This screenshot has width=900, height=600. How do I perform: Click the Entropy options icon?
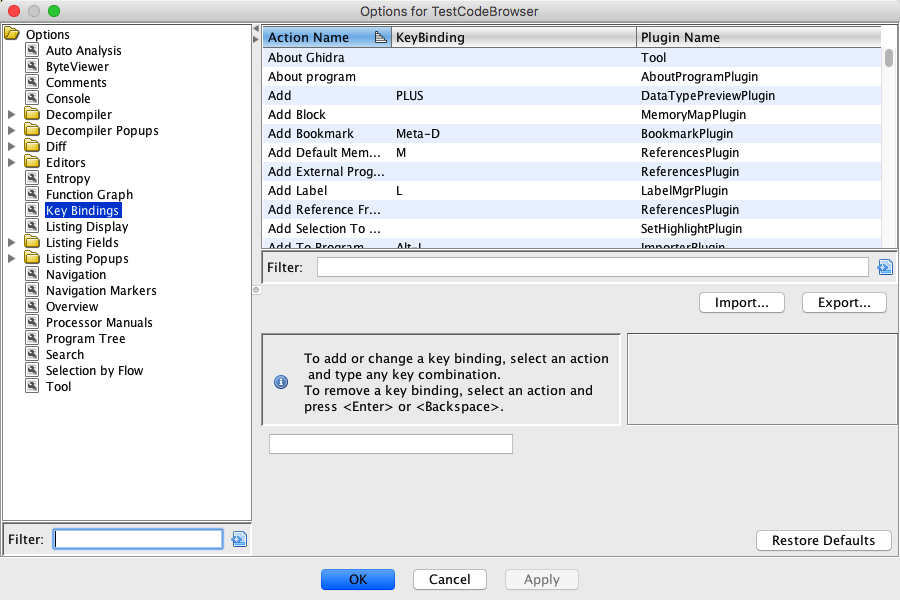[x=33, y=179]
